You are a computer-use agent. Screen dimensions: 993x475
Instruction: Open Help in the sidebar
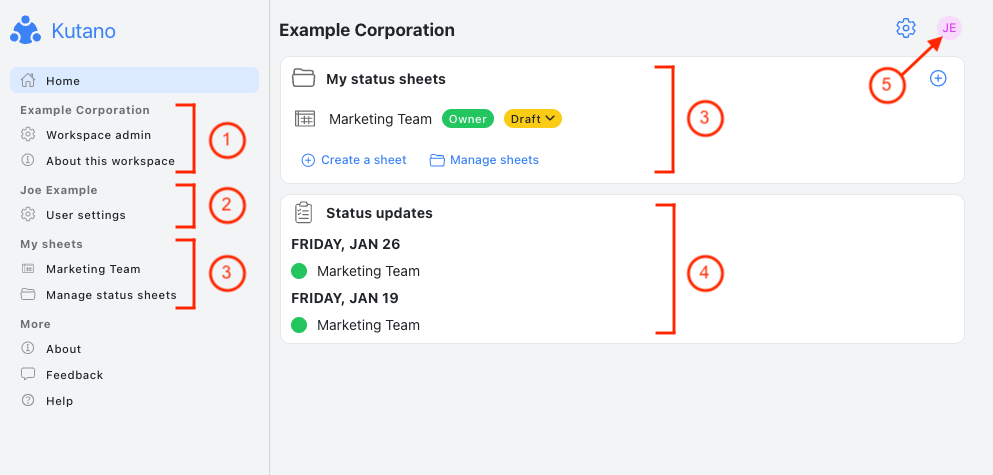60,401
